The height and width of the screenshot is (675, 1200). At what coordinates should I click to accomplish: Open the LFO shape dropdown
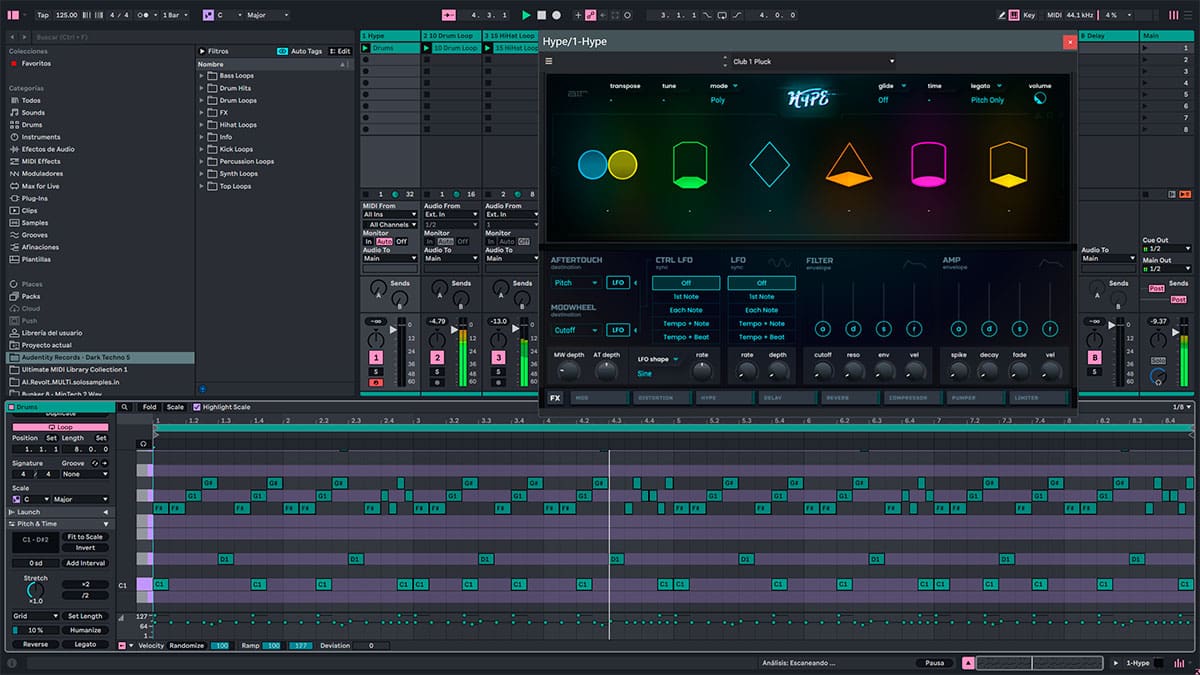tap(659, 359)
